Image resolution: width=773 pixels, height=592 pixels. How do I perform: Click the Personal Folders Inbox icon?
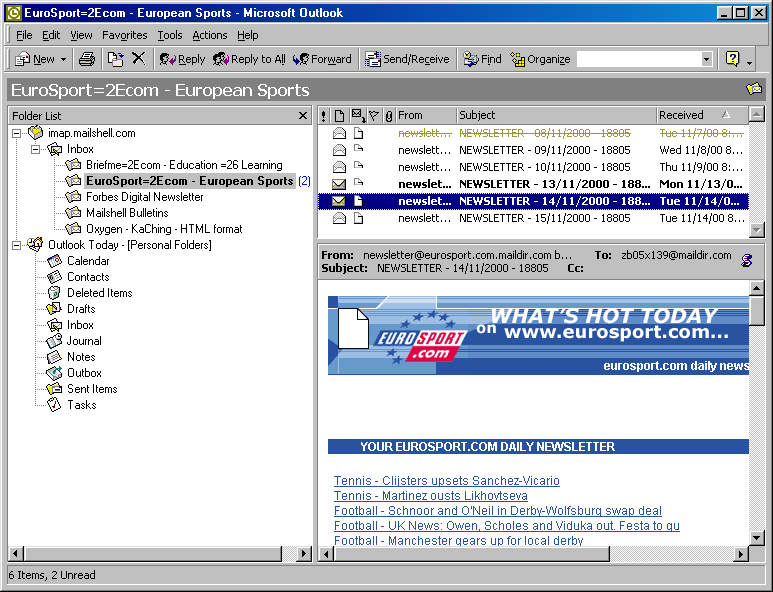tap(54, 325)
